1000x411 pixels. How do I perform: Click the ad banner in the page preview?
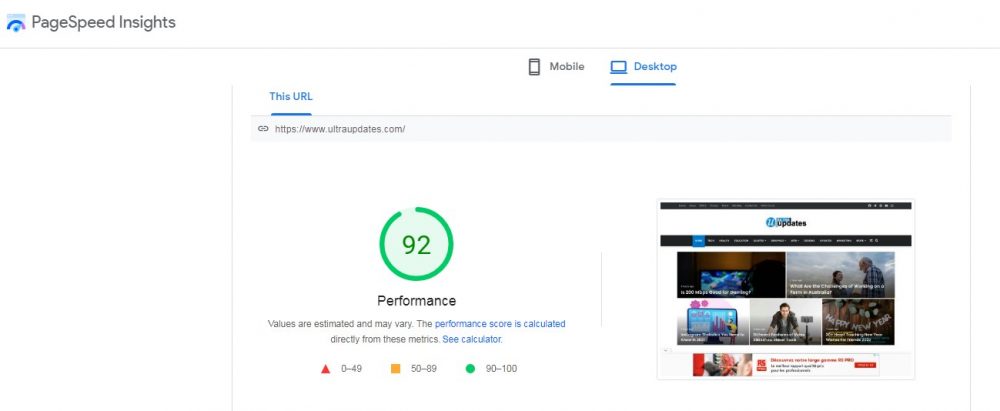coord(785,364)
